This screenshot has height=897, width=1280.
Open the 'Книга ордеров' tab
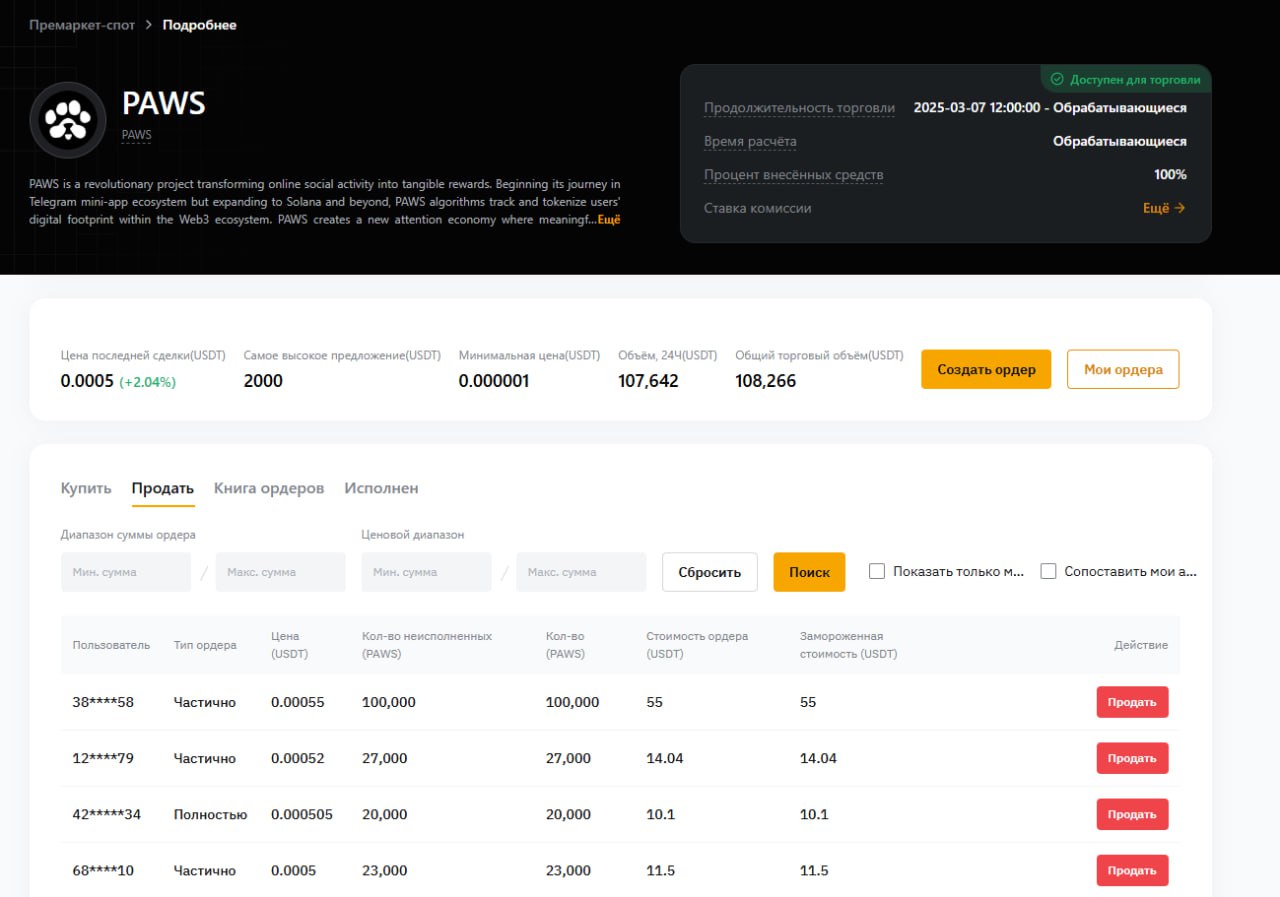click(269, 488)
